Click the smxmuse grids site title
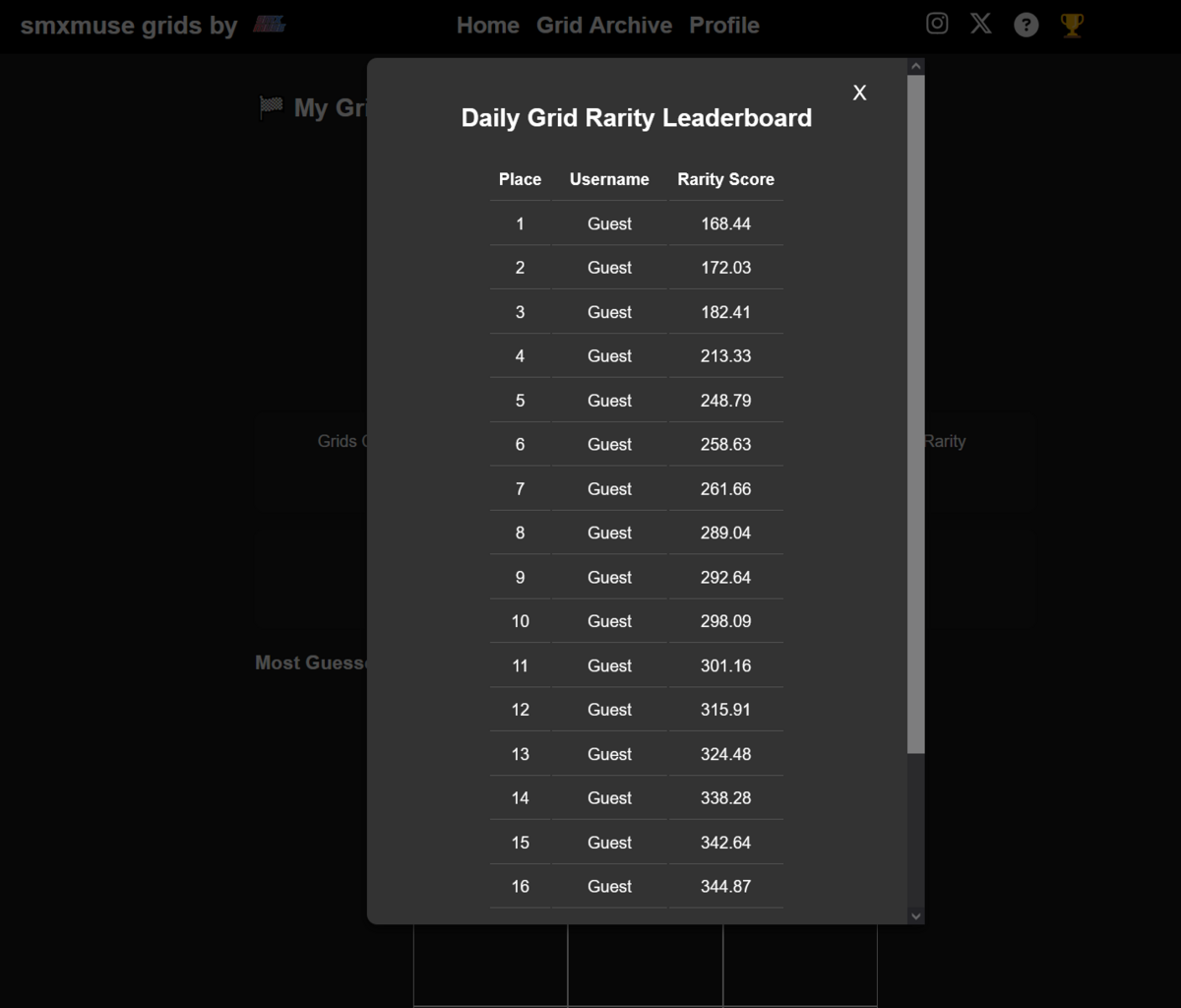1181x1008 pixels. (x=128, y=26)
